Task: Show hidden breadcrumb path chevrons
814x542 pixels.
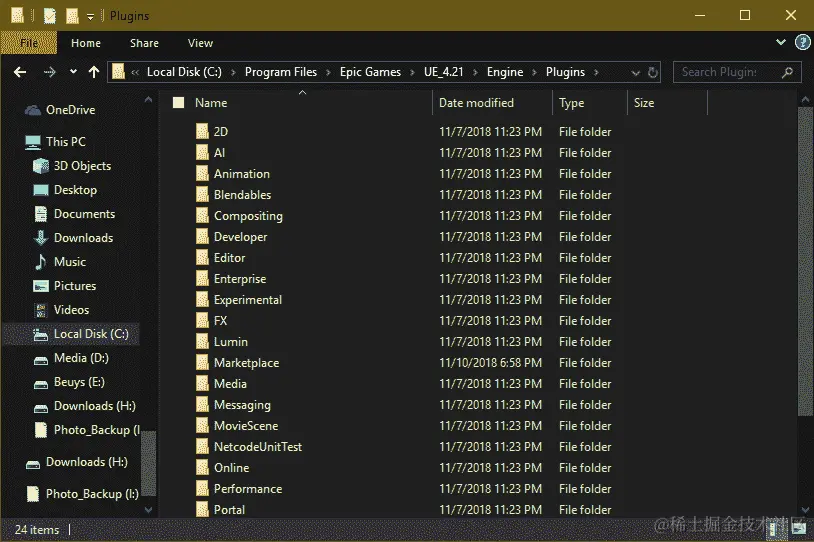Action: (135, 72)
